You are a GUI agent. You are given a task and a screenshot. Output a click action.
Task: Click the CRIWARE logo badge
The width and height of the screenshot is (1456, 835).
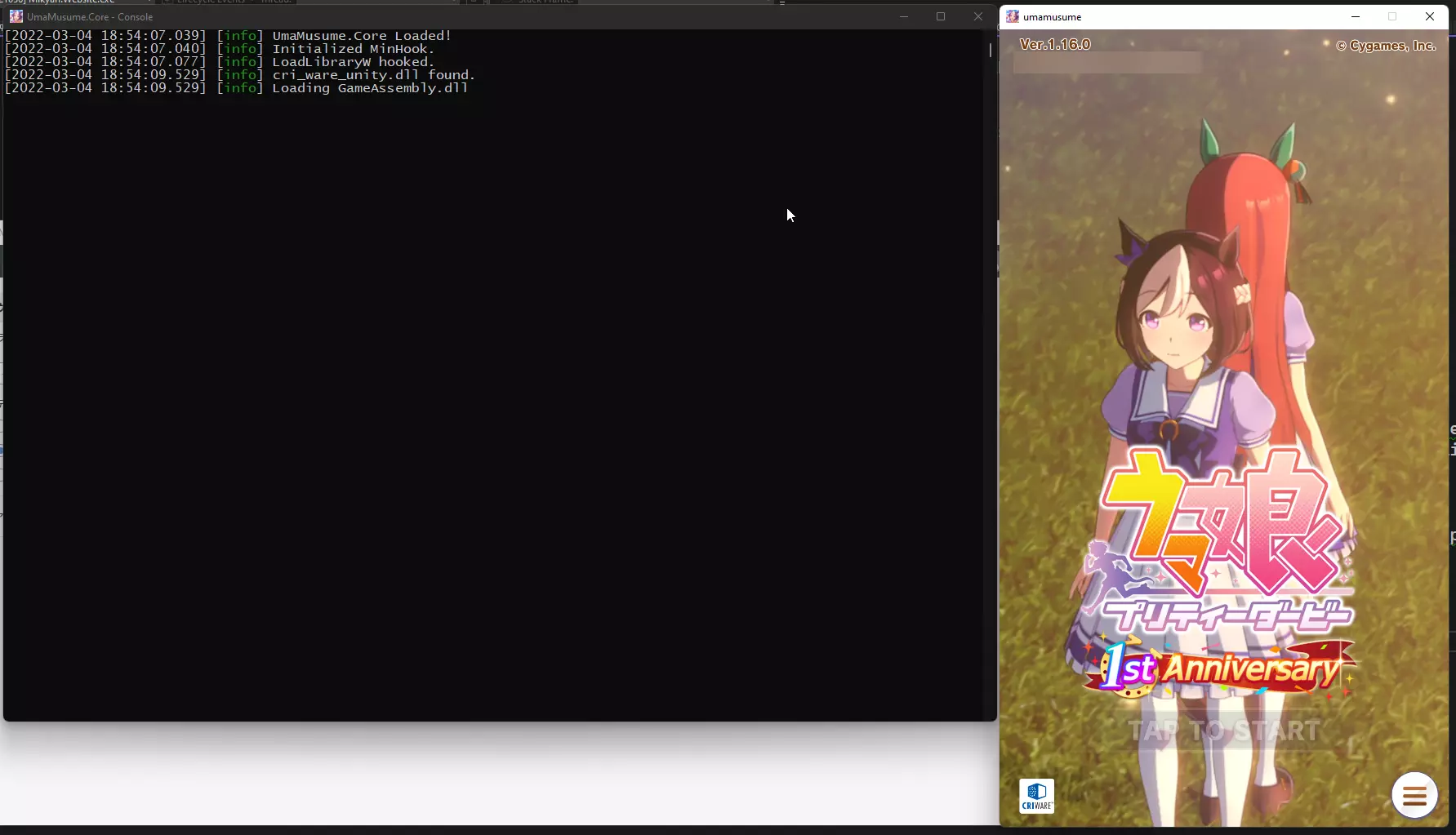[1036, 796]
